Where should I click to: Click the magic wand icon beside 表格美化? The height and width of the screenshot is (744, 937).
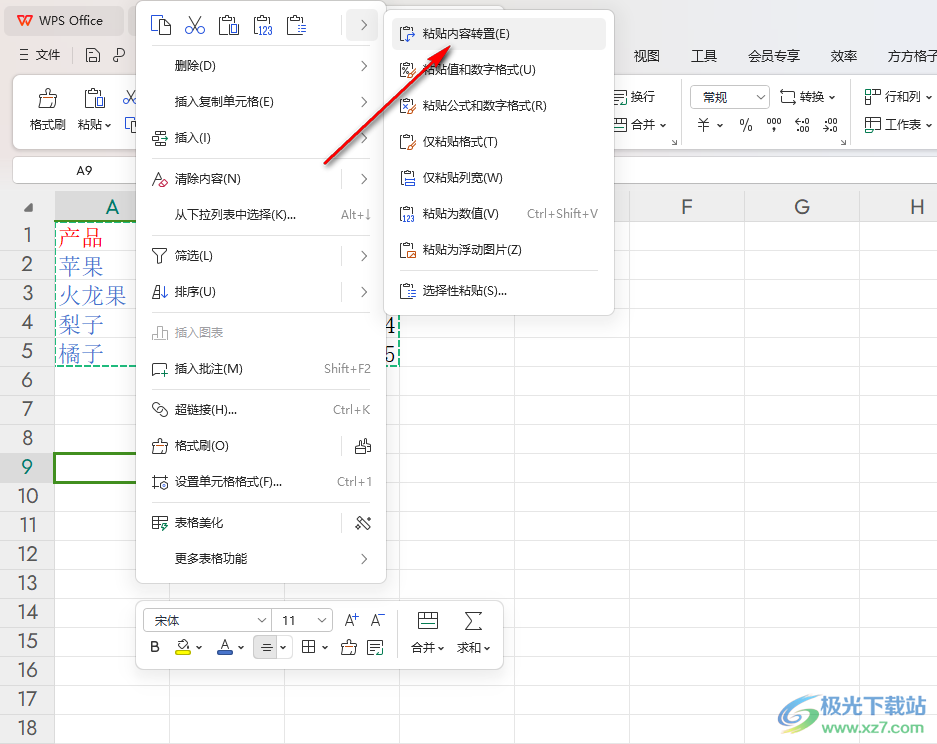[363, 523]
